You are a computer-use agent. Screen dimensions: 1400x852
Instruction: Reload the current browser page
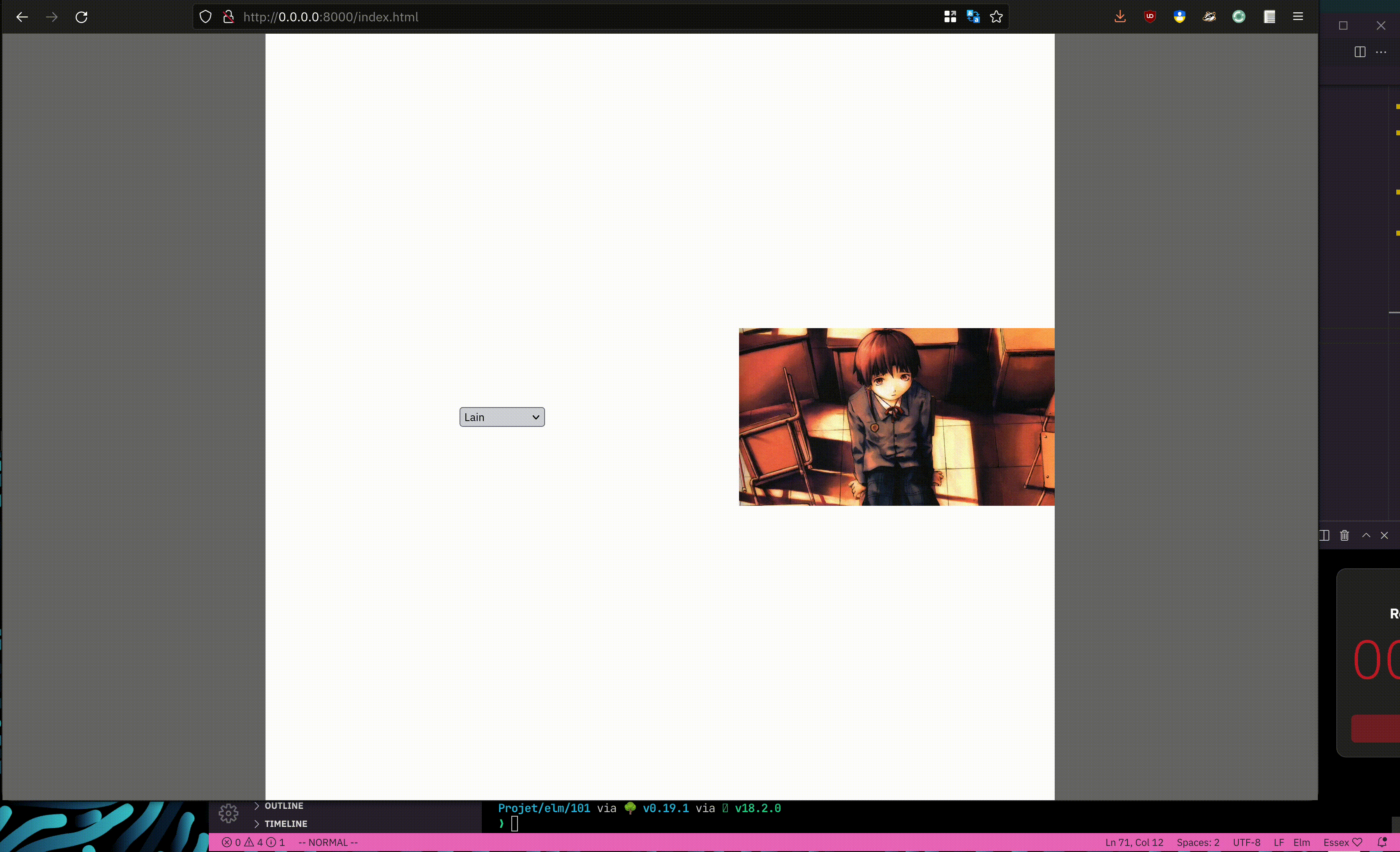tap(81, 17)
